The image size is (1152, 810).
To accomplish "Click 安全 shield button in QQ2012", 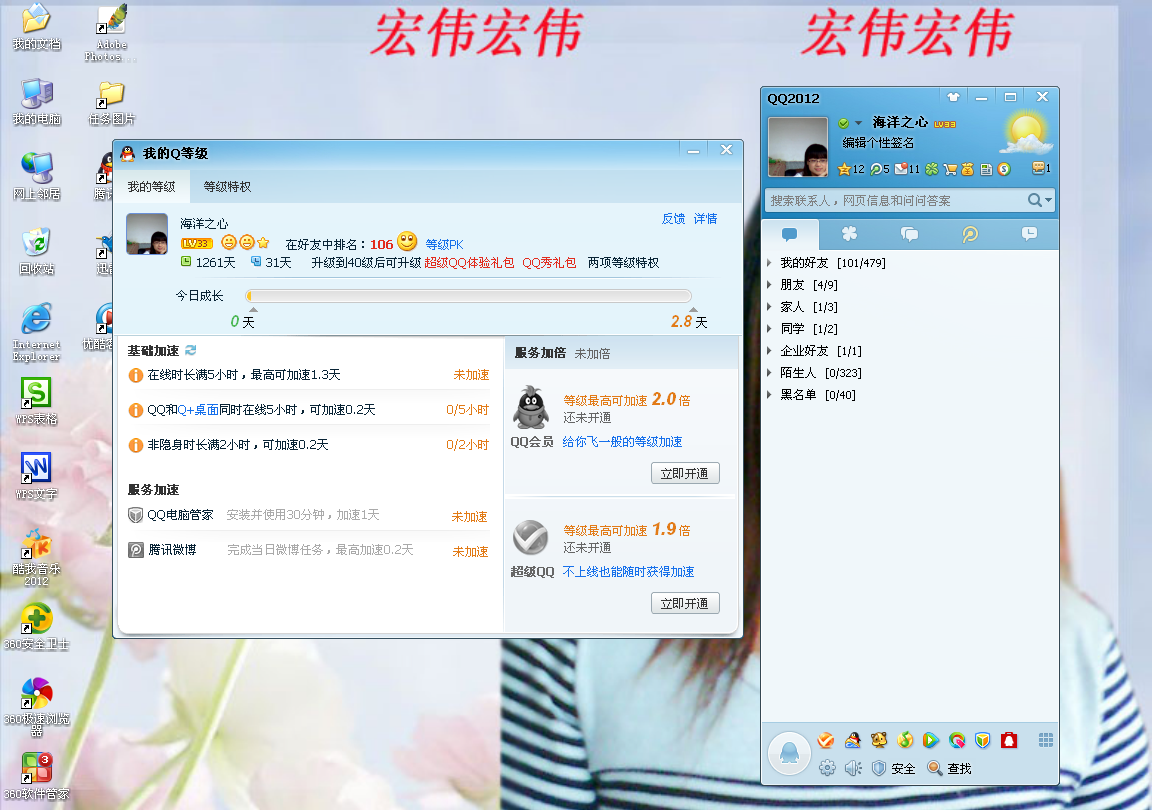I will (893, 768).
